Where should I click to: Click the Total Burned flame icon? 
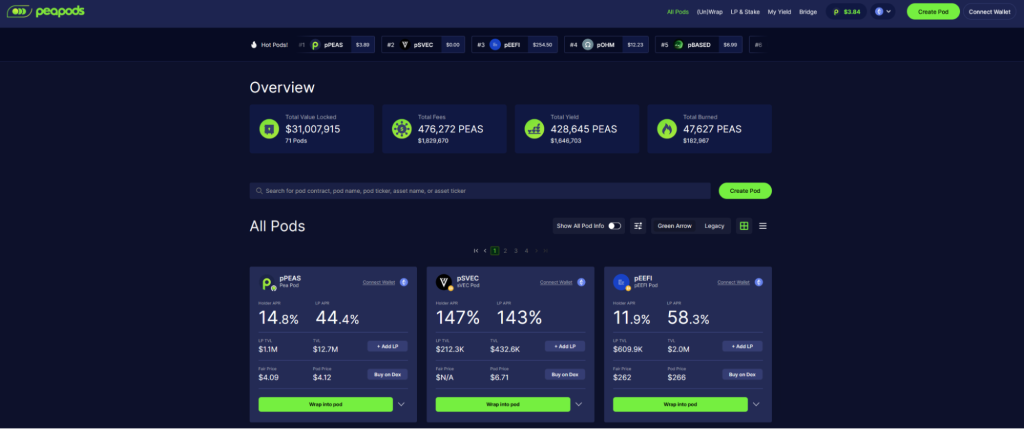(667, 129)
